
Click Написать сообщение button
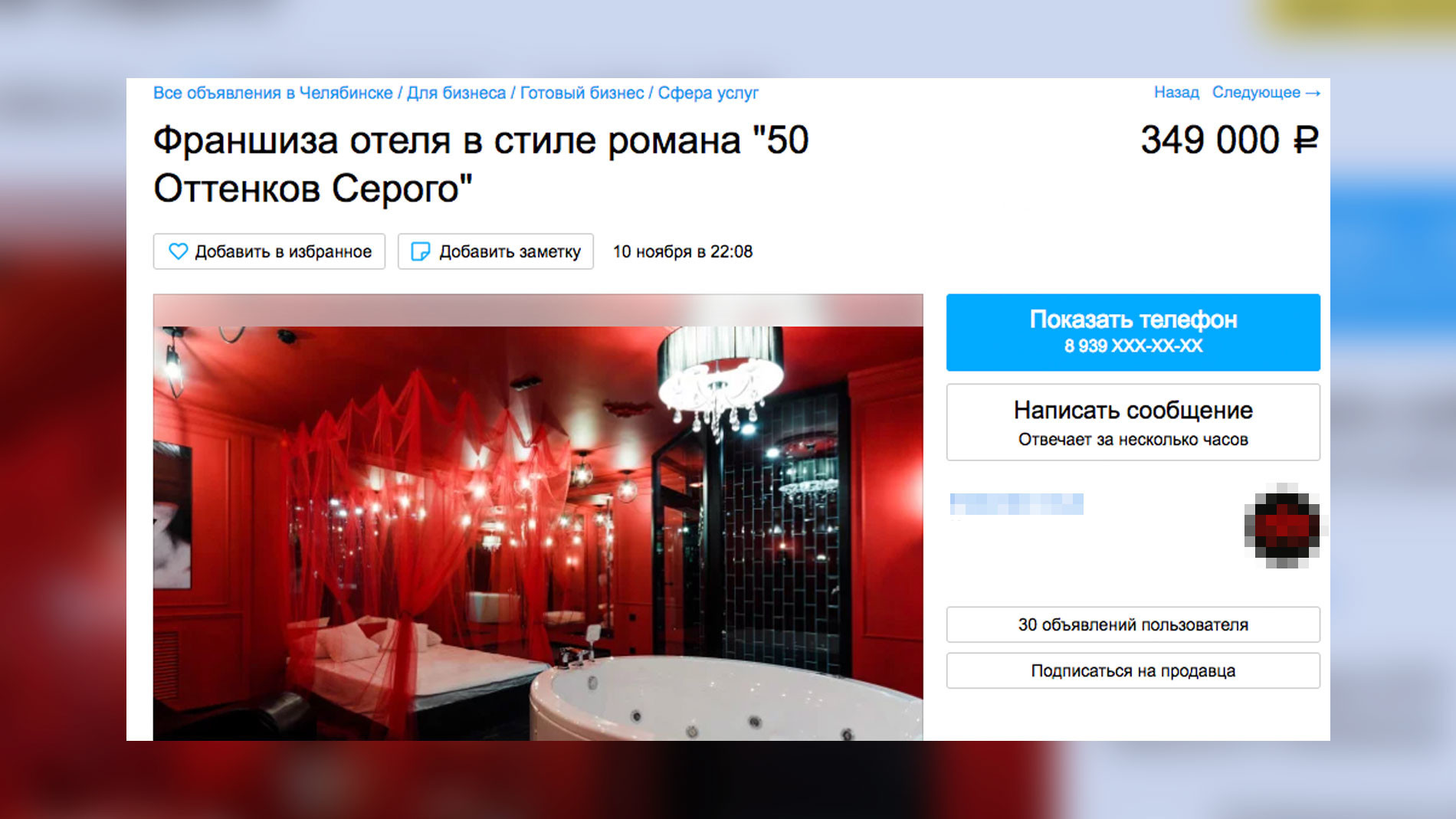[x=1133, y=422]
